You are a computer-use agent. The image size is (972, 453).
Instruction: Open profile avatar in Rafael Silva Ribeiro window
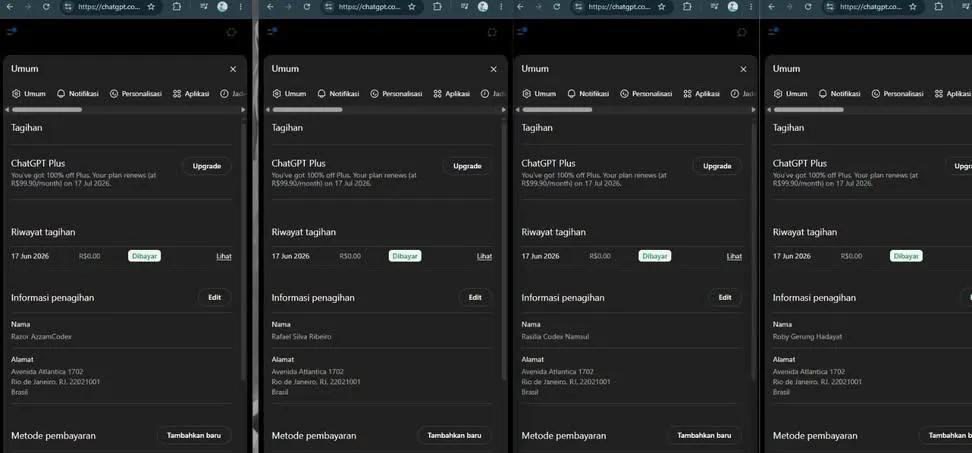pos(483,7)
